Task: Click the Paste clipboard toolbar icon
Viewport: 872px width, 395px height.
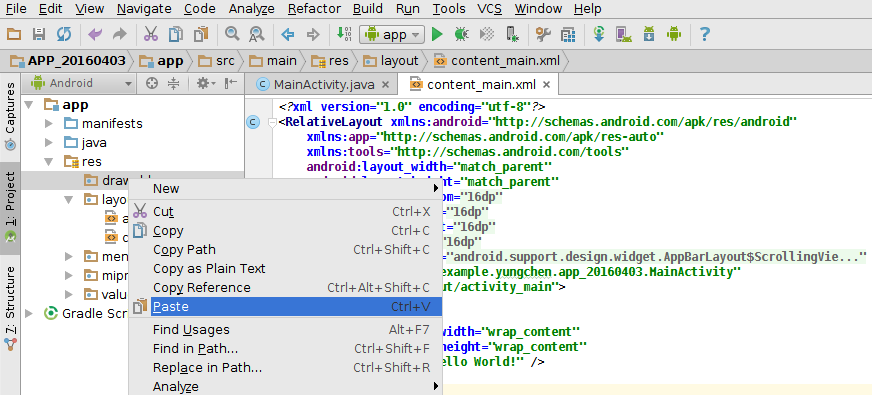Action: 200,34
